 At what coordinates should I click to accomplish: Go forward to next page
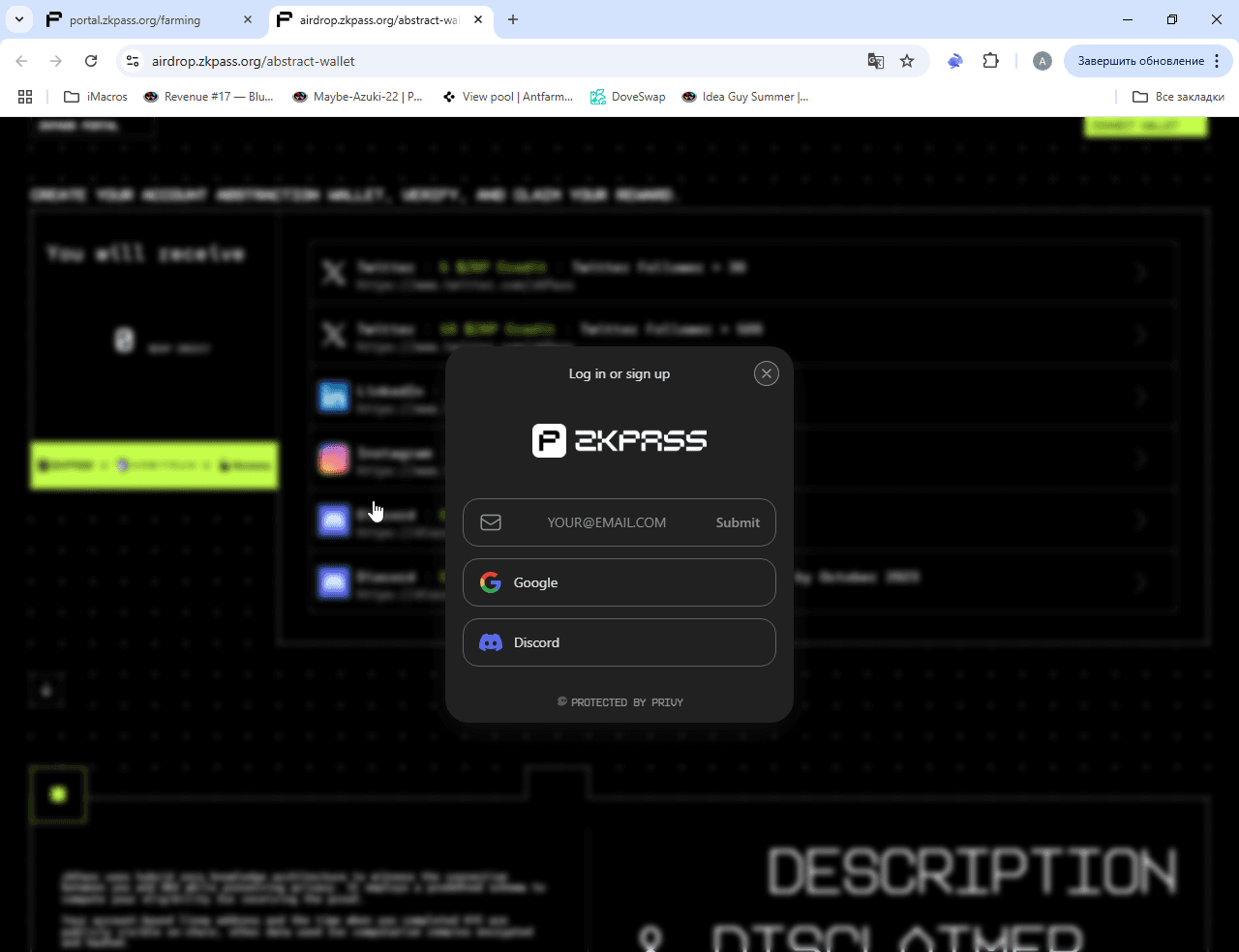56,61
